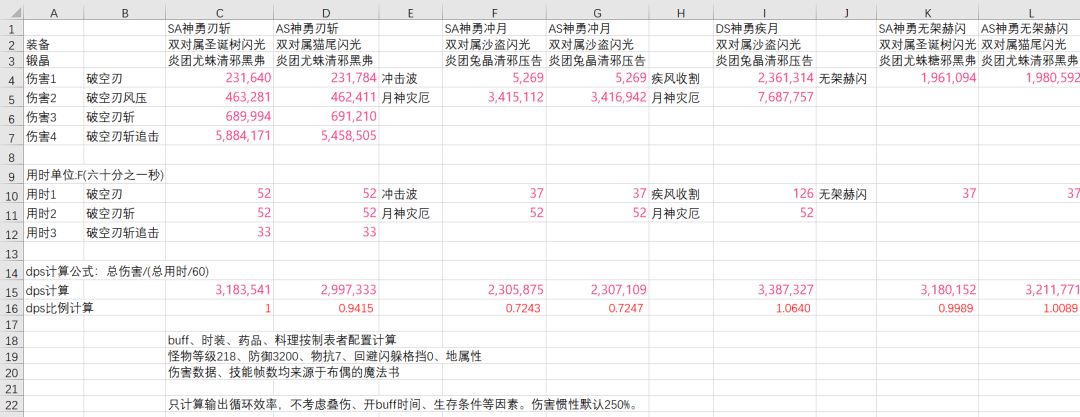Click the note starting with '怪物等级218'
Image resolution: width=1080 pixels, height=417 pixels.
(x=324, y=356)
